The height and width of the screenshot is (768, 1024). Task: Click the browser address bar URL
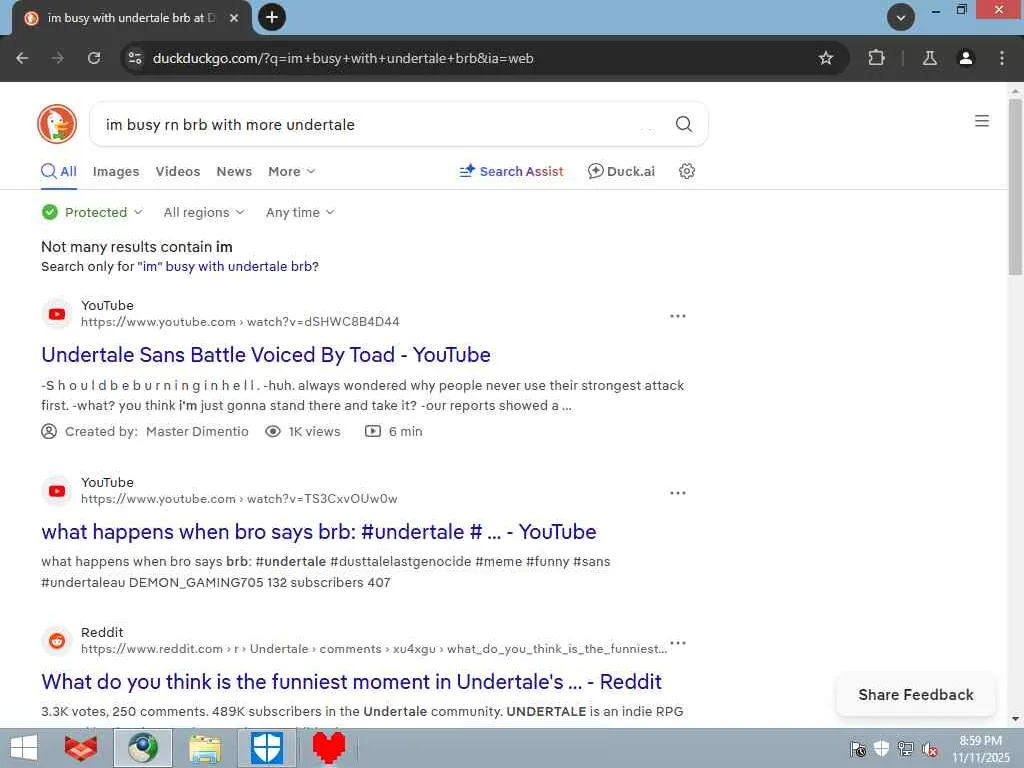click(343, 58)
